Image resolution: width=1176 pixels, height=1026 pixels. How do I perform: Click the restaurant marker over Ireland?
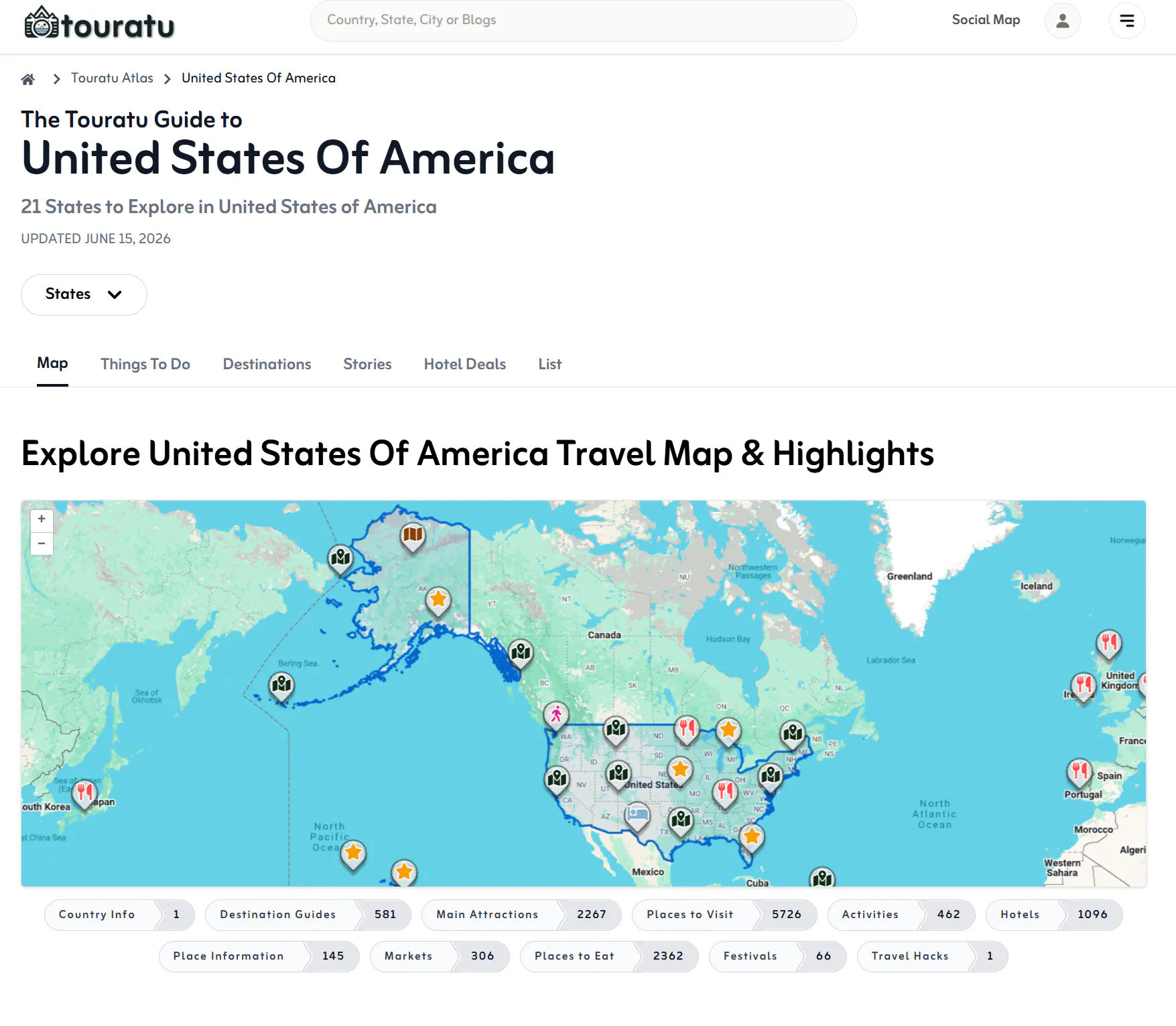click(x=1084, y=686)
